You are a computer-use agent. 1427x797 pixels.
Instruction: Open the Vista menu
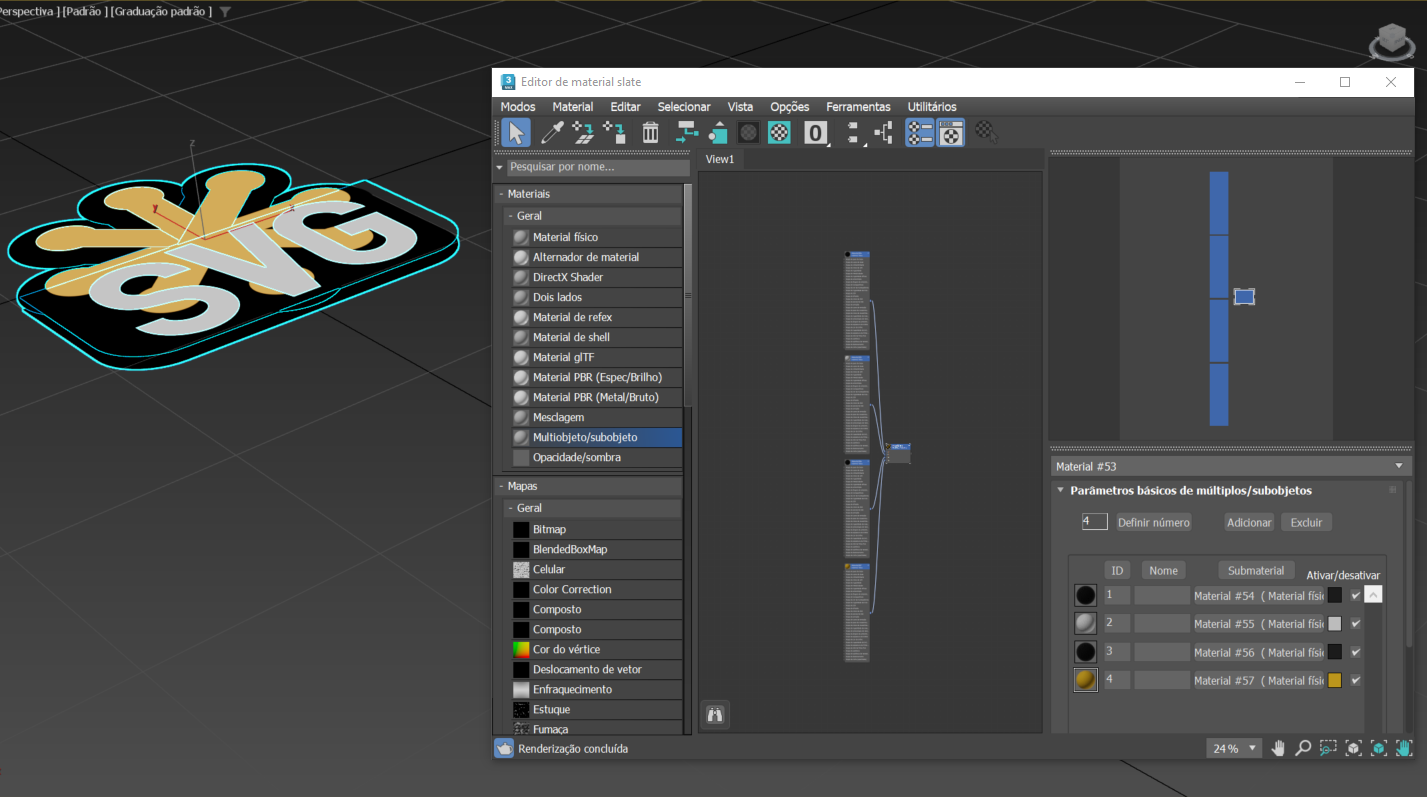click(x=741, y=107)
